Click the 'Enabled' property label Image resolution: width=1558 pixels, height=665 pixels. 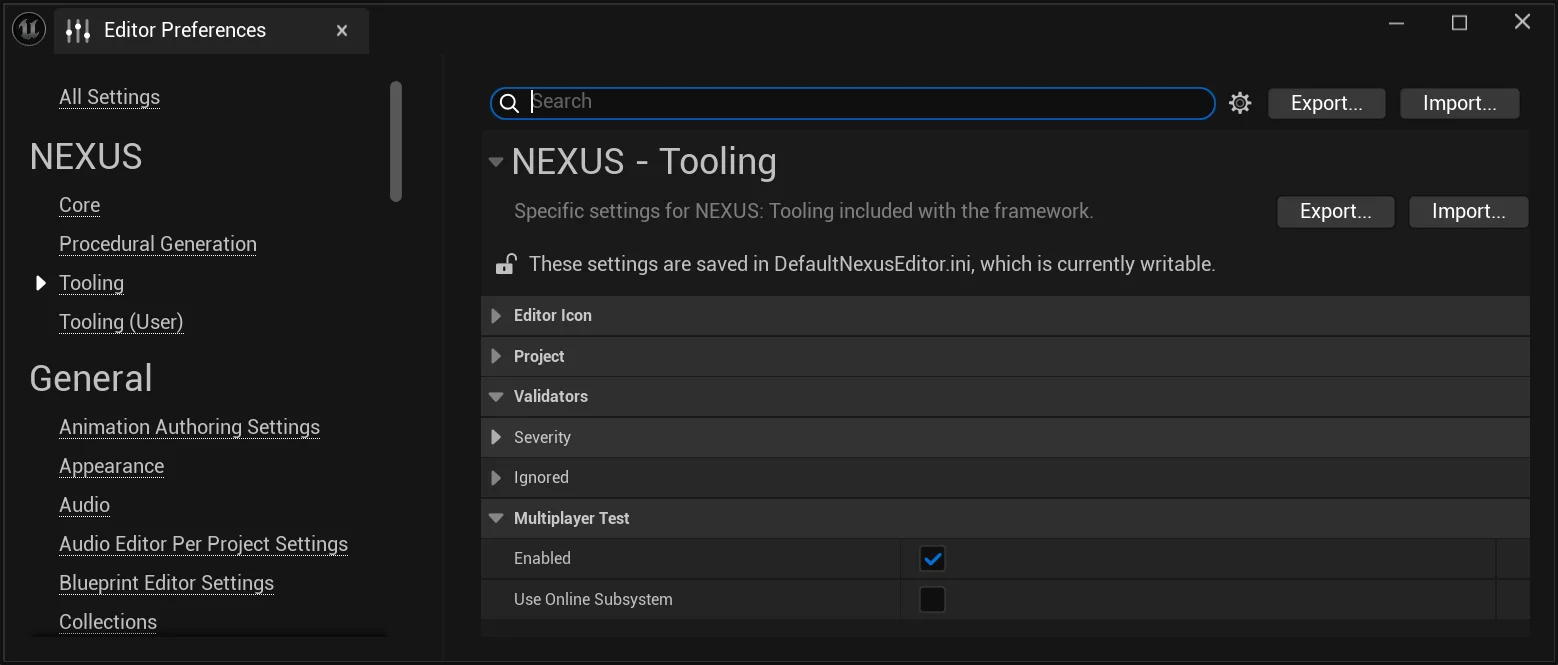542,559
